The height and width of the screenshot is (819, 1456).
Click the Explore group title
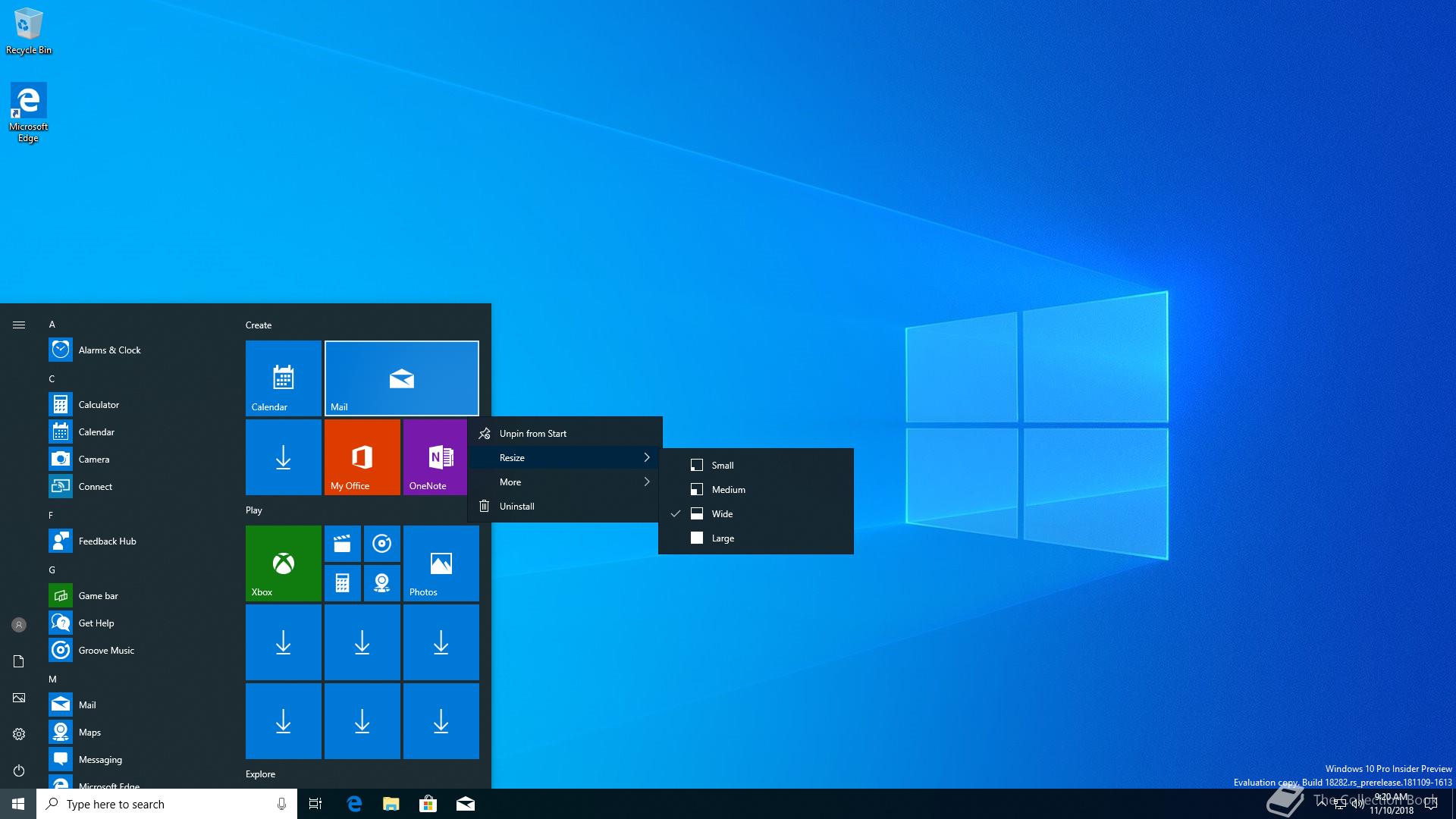click(260, 774)
